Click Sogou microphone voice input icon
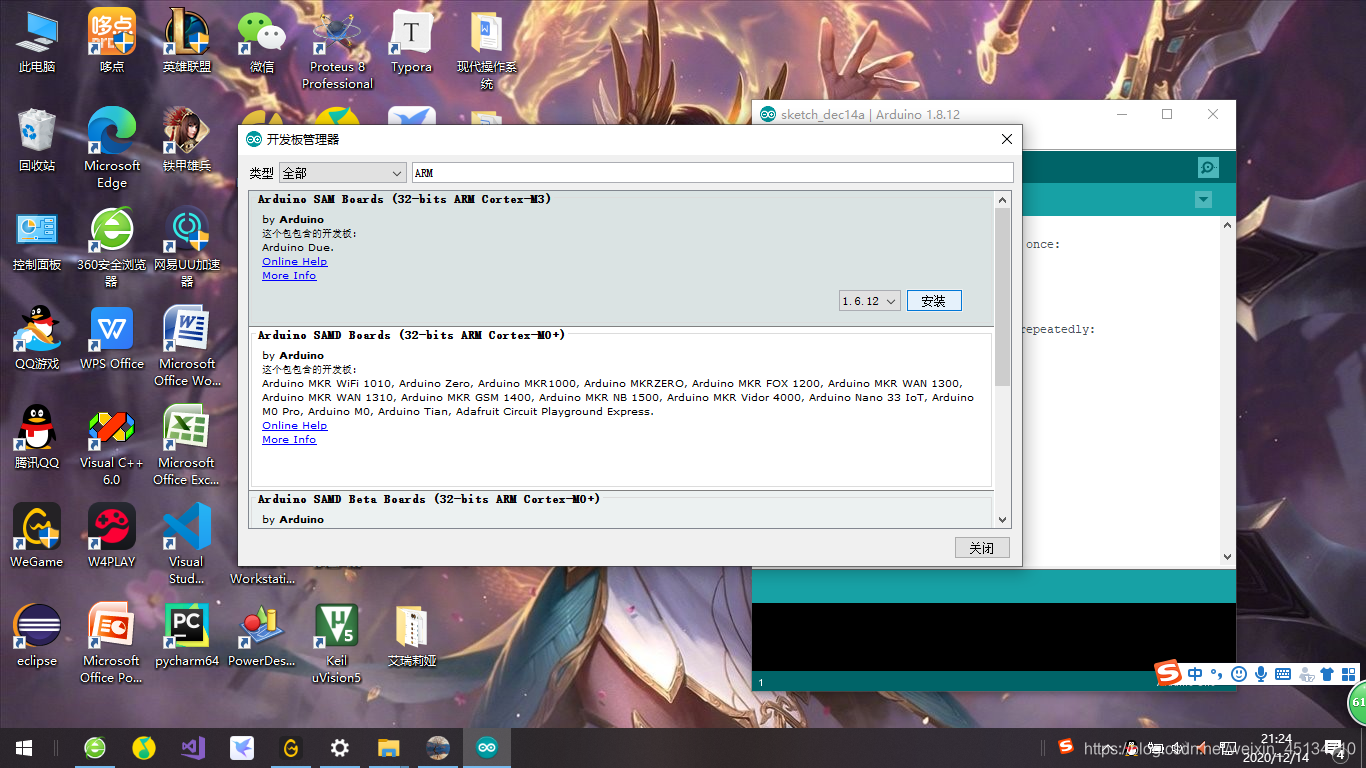This screenshot has height=768, width=1366. click(1262, 674)
